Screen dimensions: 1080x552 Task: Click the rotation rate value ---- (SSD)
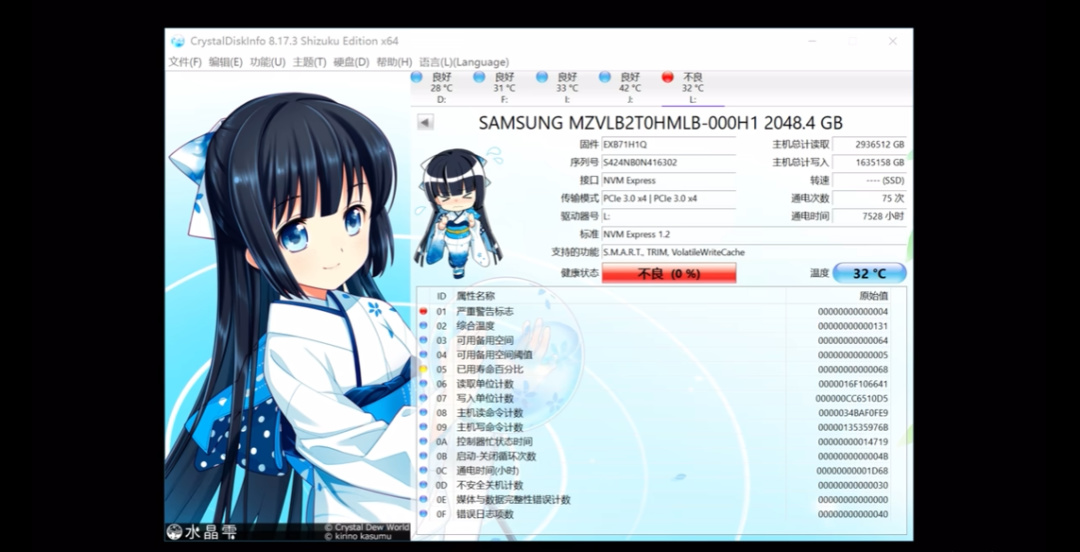pos(869,181)
